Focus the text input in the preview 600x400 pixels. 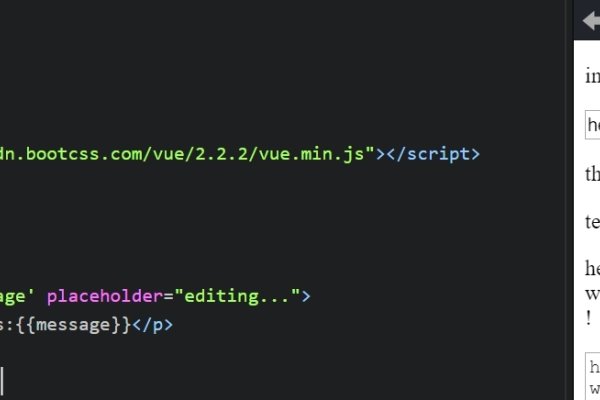593,125
